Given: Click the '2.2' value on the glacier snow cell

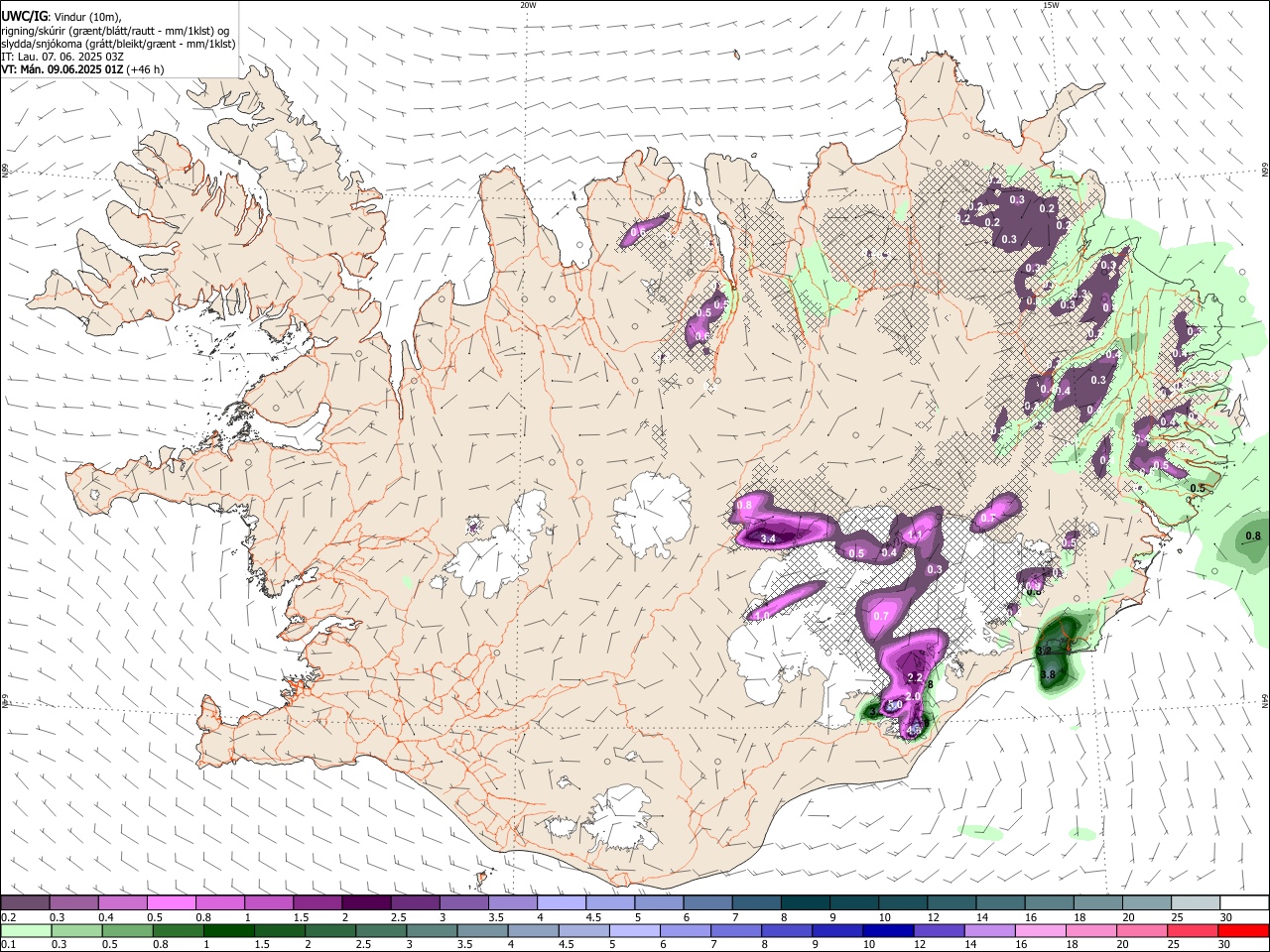Looking at the screenshot, I should click(x=916, y=678).
